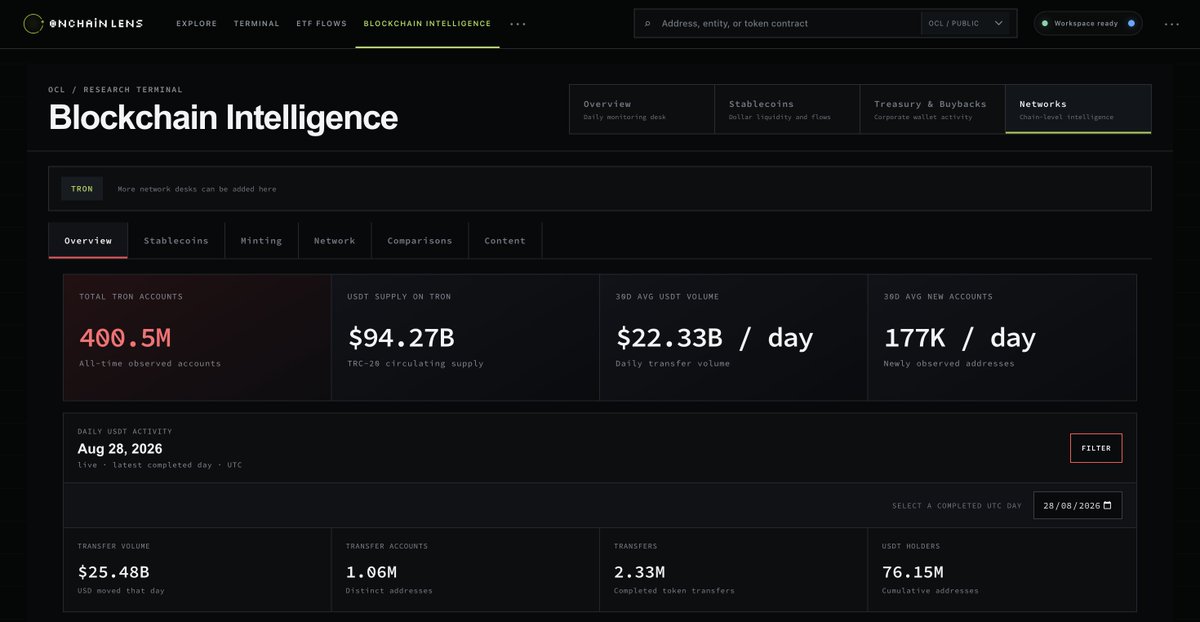Image resolution: width=1200 pixels, height=622 pixels.
Task: Open the Network sub-tab
Action: pyautogui.click(x=335, y=240)
